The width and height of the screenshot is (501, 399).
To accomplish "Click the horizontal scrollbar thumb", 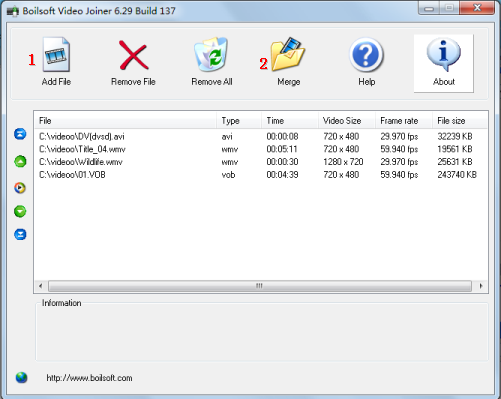I will tap(260, 286).
